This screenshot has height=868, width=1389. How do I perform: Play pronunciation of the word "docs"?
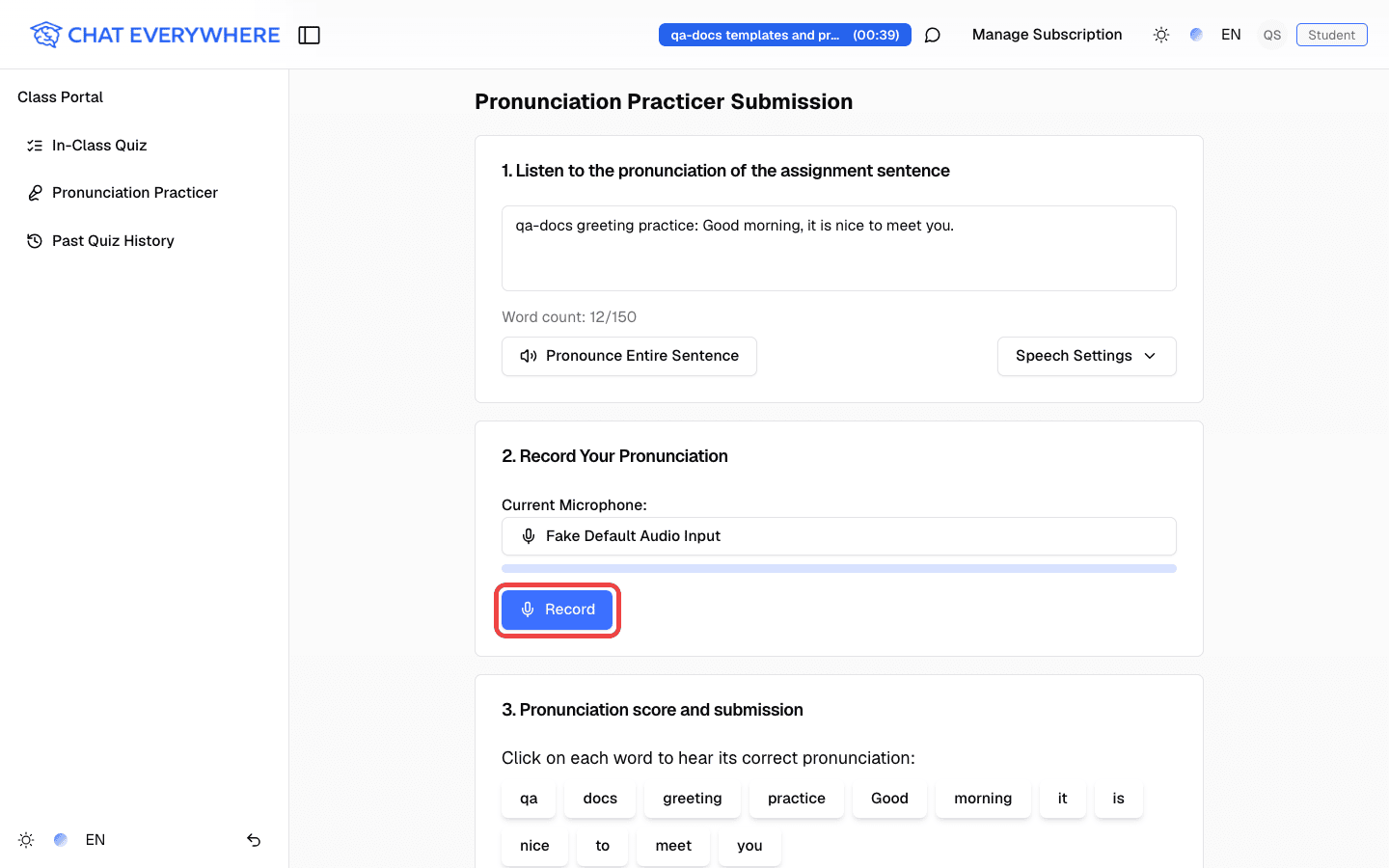(600, 799)
